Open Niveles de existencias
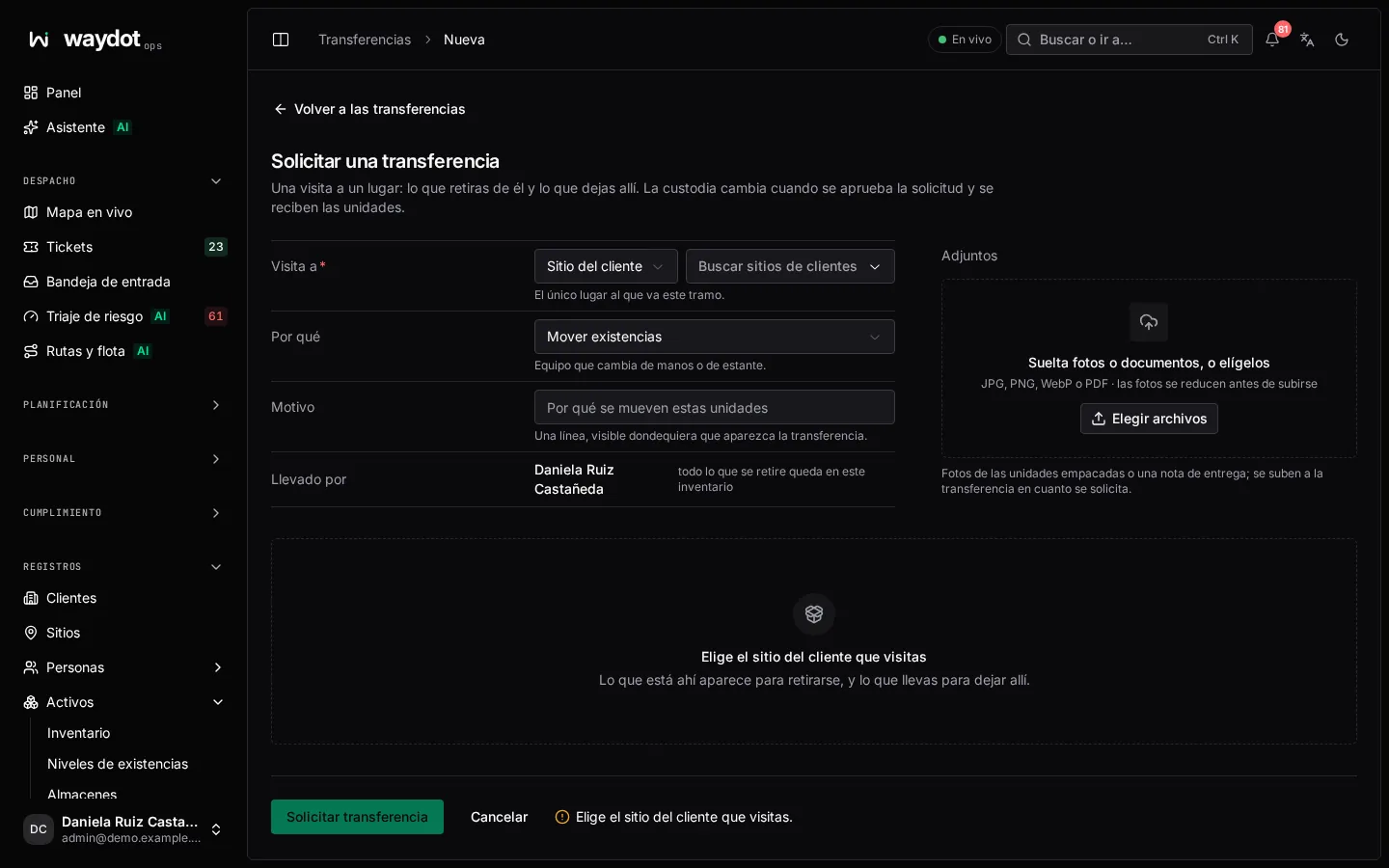Viewport: 1389px width, 868px height. 133,764
